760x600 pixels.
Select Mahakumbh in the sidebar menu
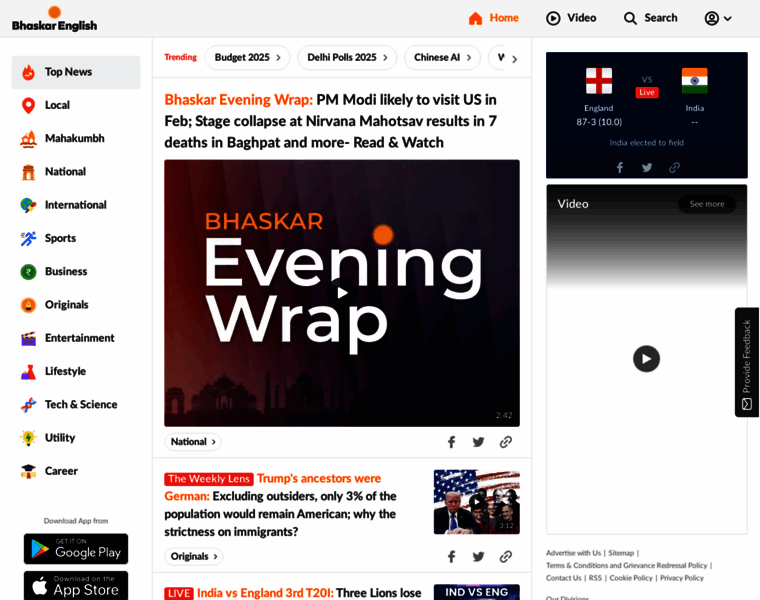tap(76, 139)
